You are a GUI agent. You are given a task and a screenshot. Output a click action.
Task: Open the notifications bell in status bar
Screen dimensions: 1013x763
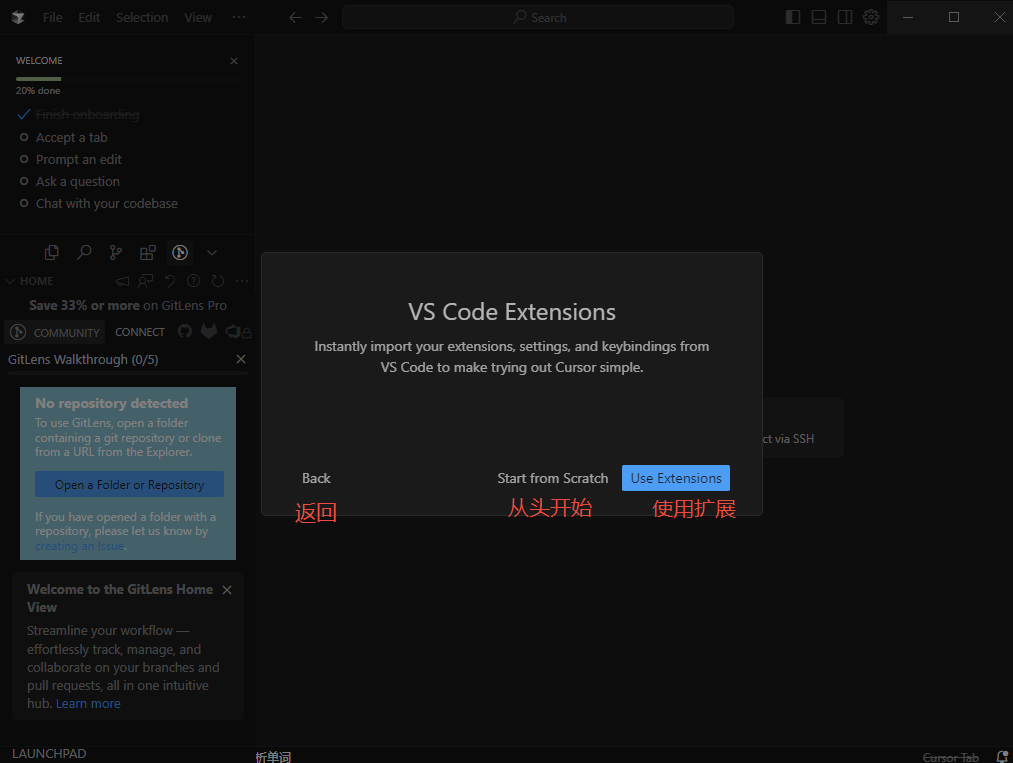(1002, 756)
